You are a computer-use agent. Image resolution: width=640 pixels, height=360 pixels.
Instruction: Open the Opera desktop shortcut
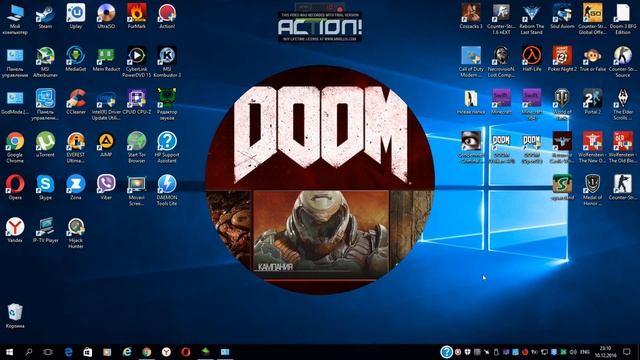coord(15,188)
